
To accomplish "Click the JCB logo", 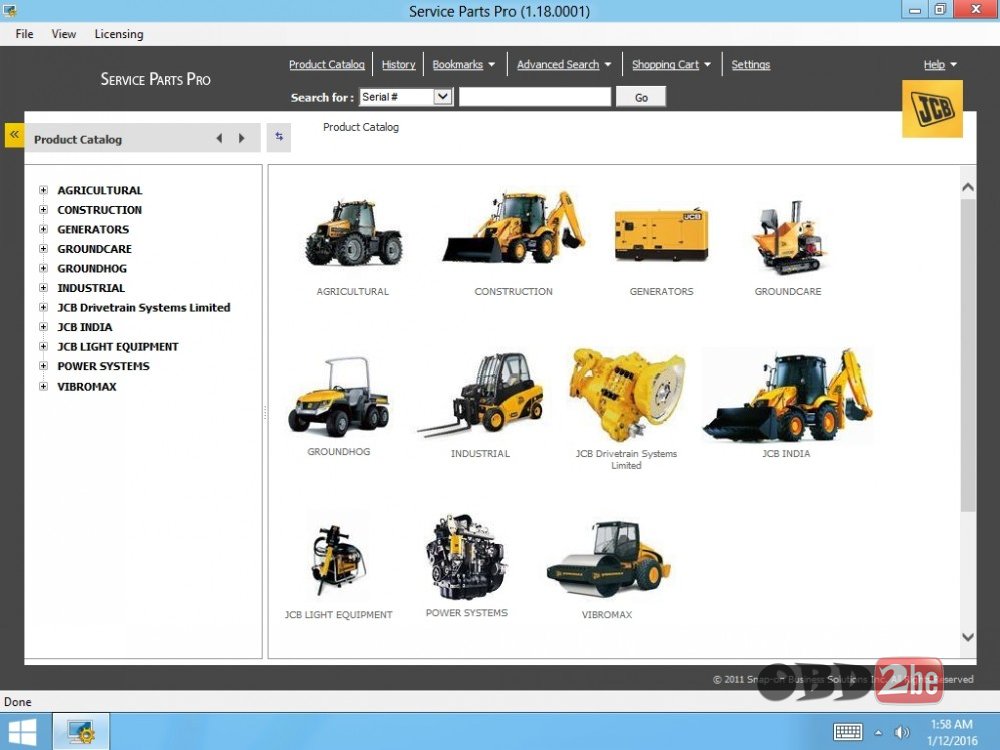I will (x=932, y=108).
